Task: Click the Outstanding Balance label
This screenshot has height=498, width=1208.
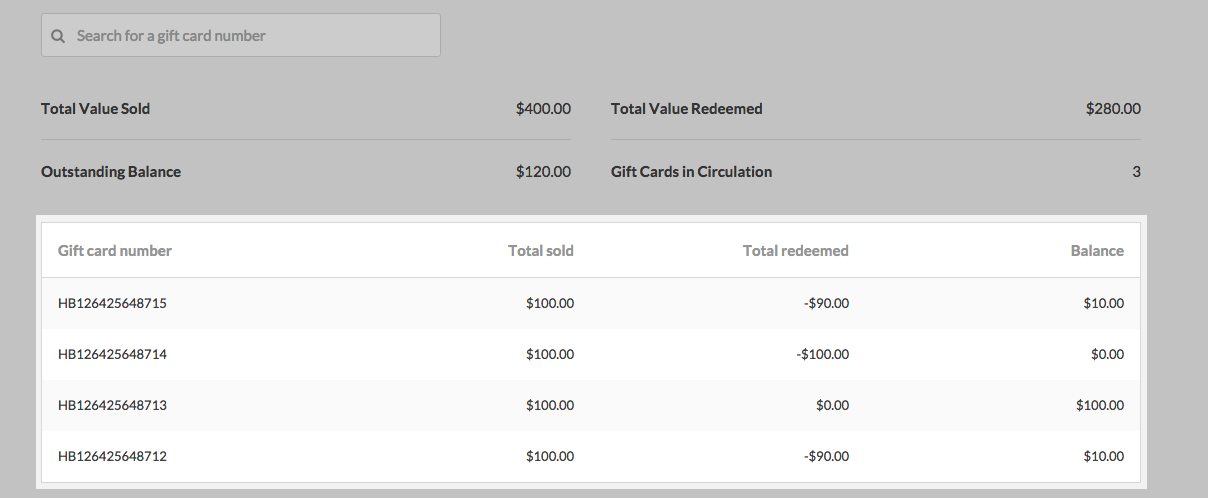Action: pos(111,172)
